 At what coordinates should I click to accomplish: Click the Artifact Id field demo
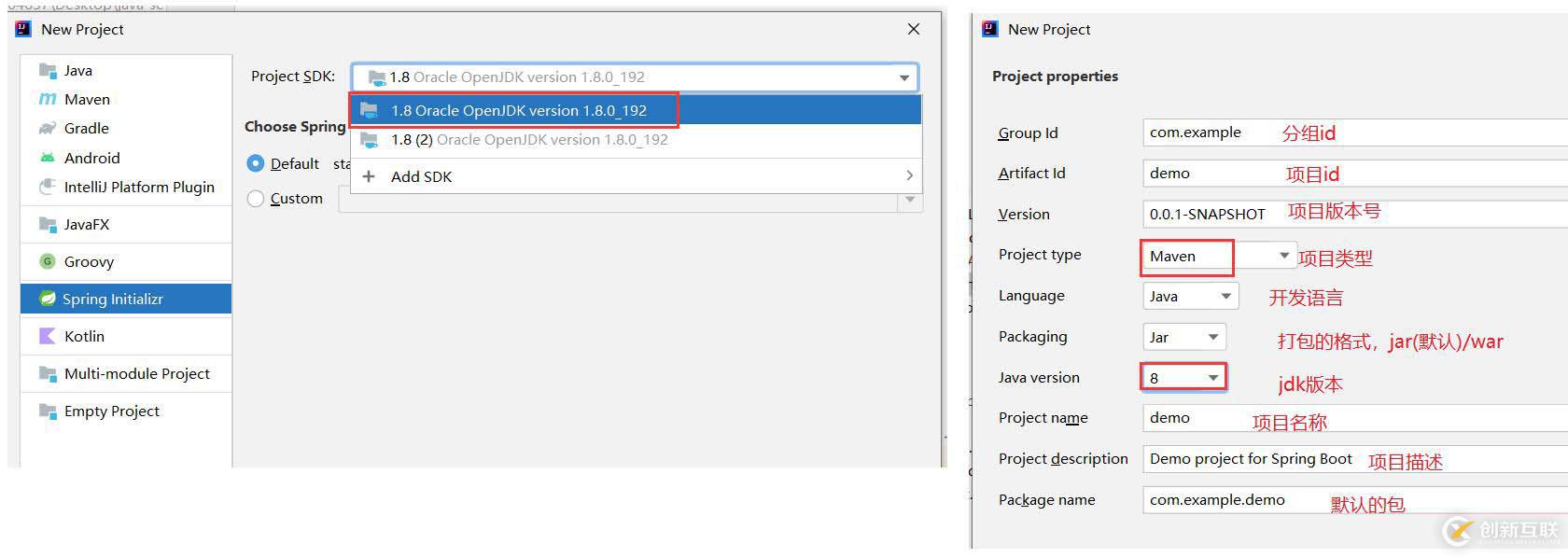1355,173
